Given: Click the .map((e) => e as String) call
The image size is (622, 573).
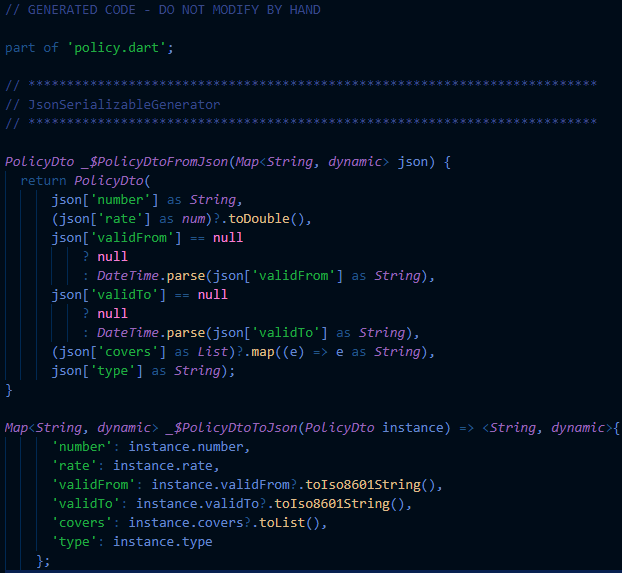Looking at the screenshot, I should tap(336, 352).
